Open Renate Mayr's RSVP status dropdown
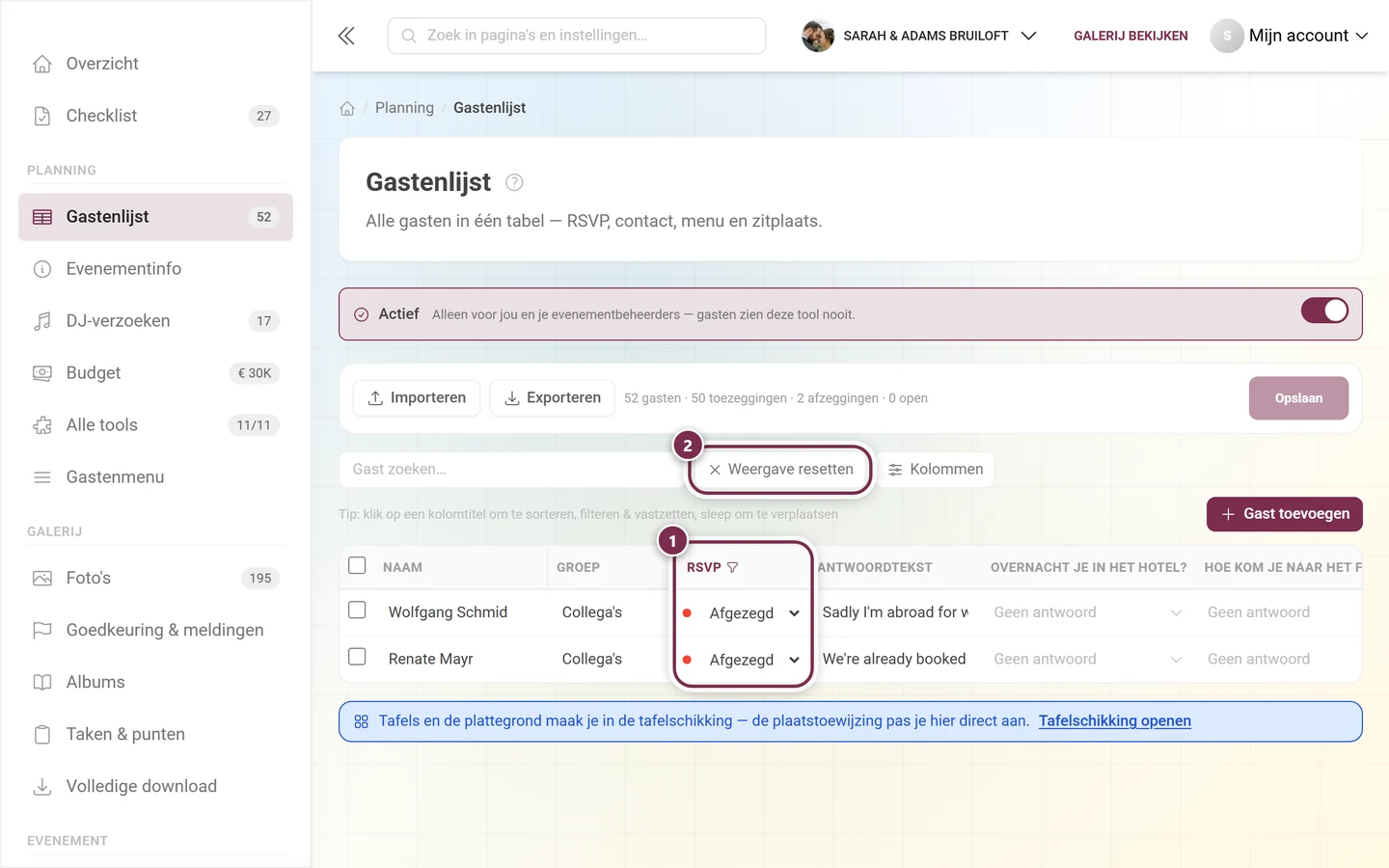Image resolution: width=1389 pixels, height=868 pixels. [x=743, y=660]
